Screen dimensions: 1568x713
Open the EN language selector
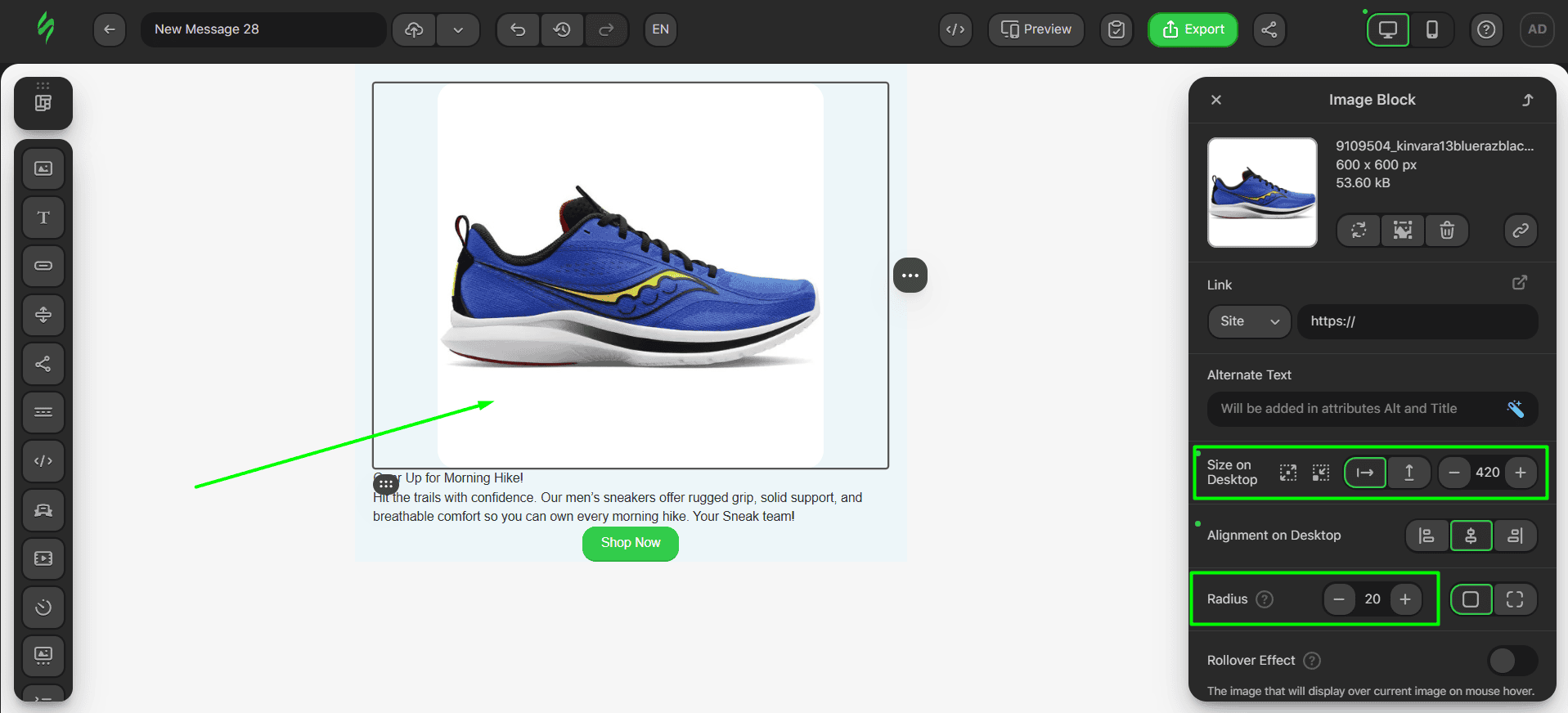(x=660, y=29)
